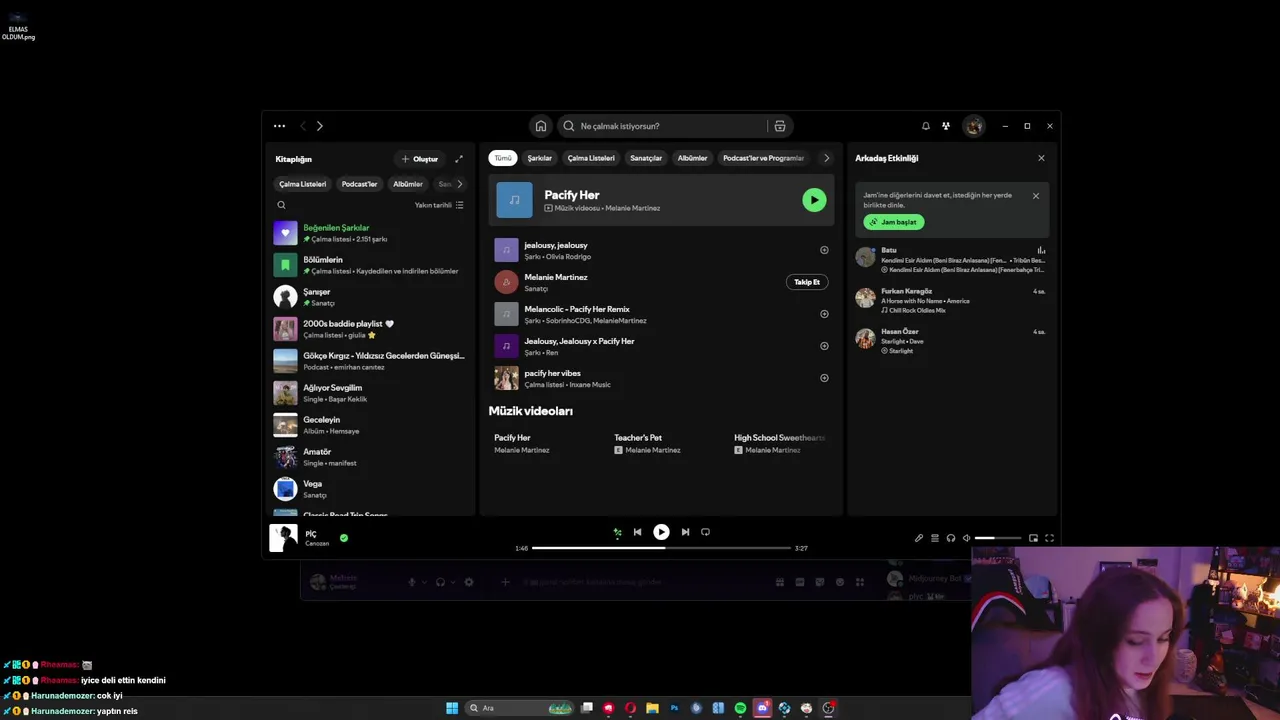Open the play queue
Screen dimensions: 1280x720
coord(935,538)
